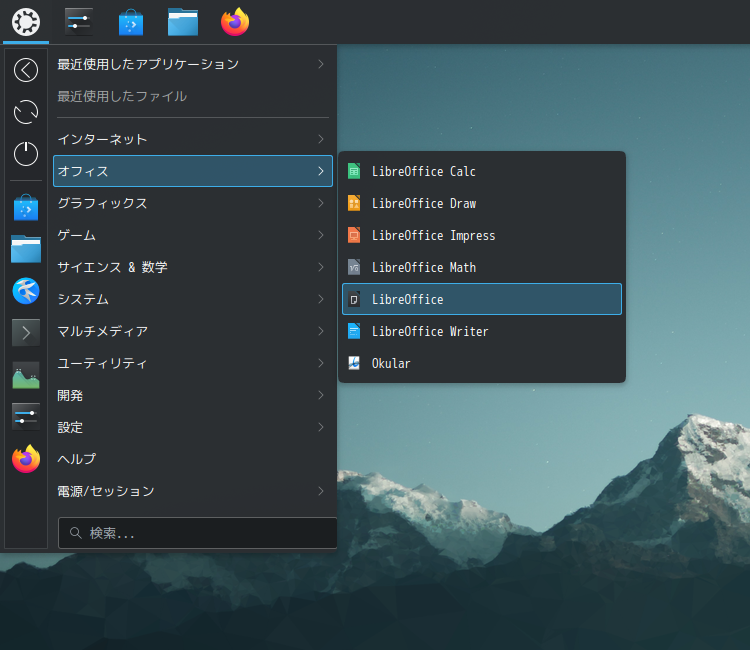Focus the 検索 search field
Image resolution: width=750 pixels, height=650 pixels.
pos(198,533)
